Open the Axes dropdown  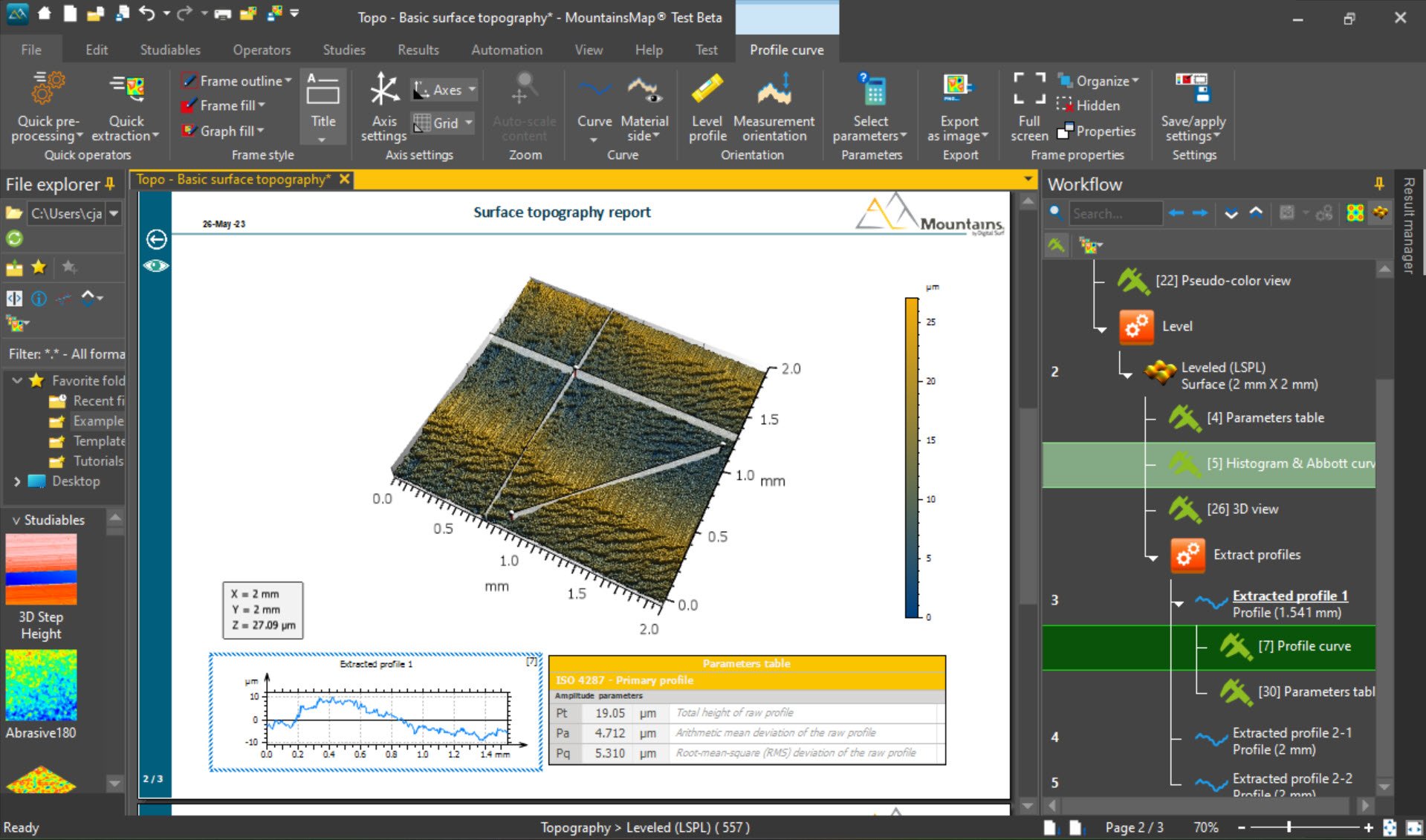(x=444, y=90)
